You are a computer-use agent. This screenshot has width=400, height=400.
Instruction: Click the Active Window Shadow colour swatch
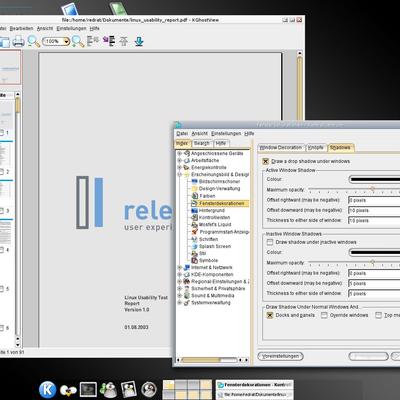(x=374, y=179)
